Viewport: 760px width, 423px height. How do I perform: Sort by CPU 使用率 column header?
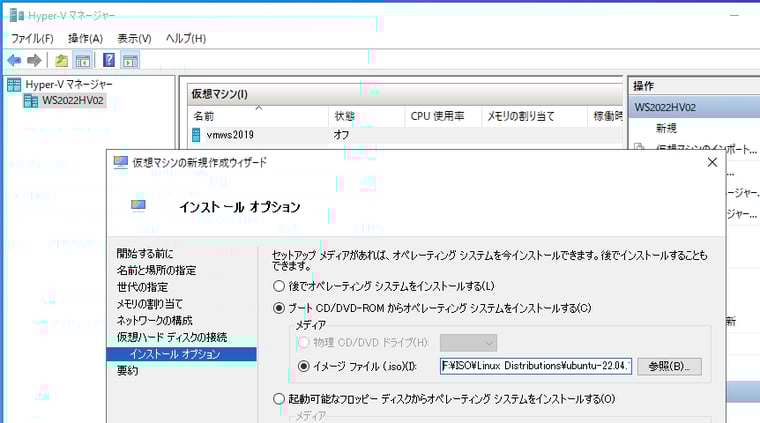coord(443,116)
